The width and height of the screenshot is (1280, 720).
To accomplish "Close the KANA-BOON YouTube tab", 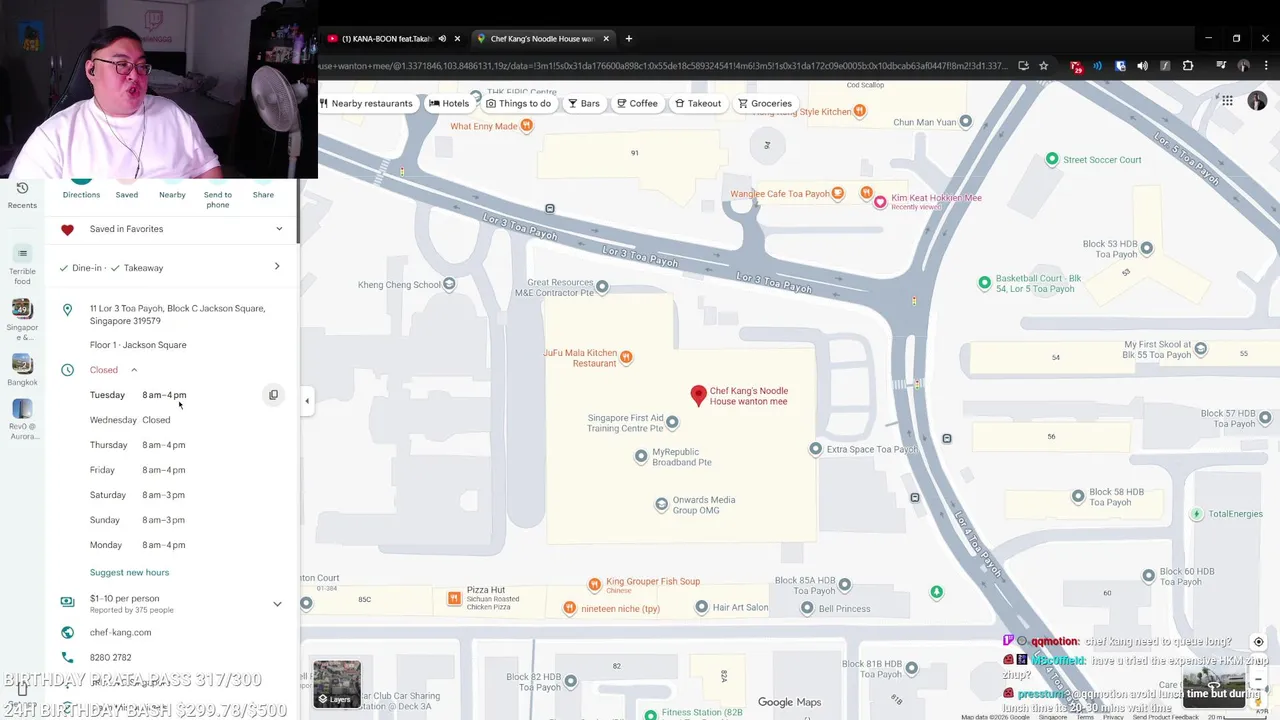I will point(457,39).
